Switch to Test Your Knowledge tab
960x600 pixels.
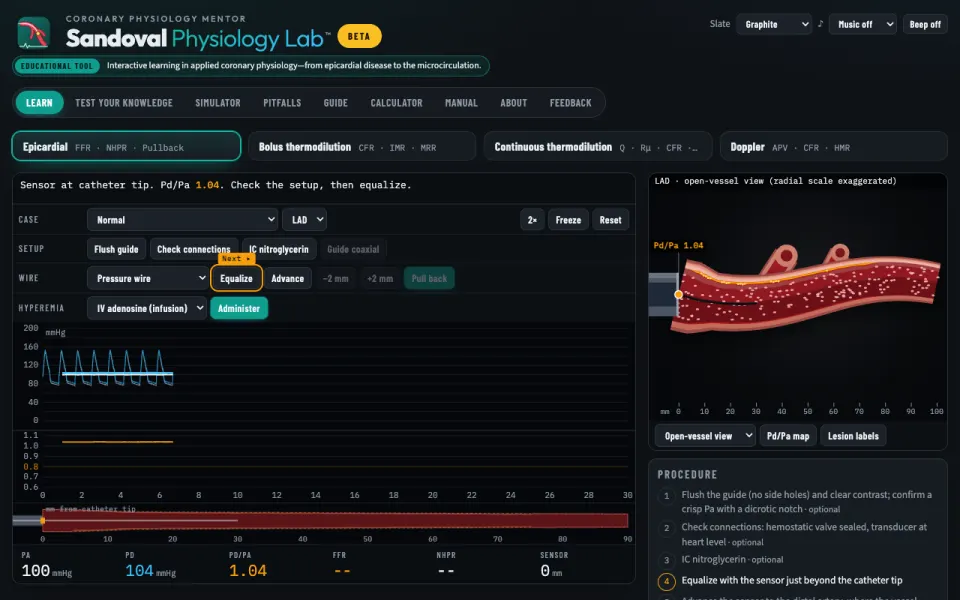[x=124, y=103]
